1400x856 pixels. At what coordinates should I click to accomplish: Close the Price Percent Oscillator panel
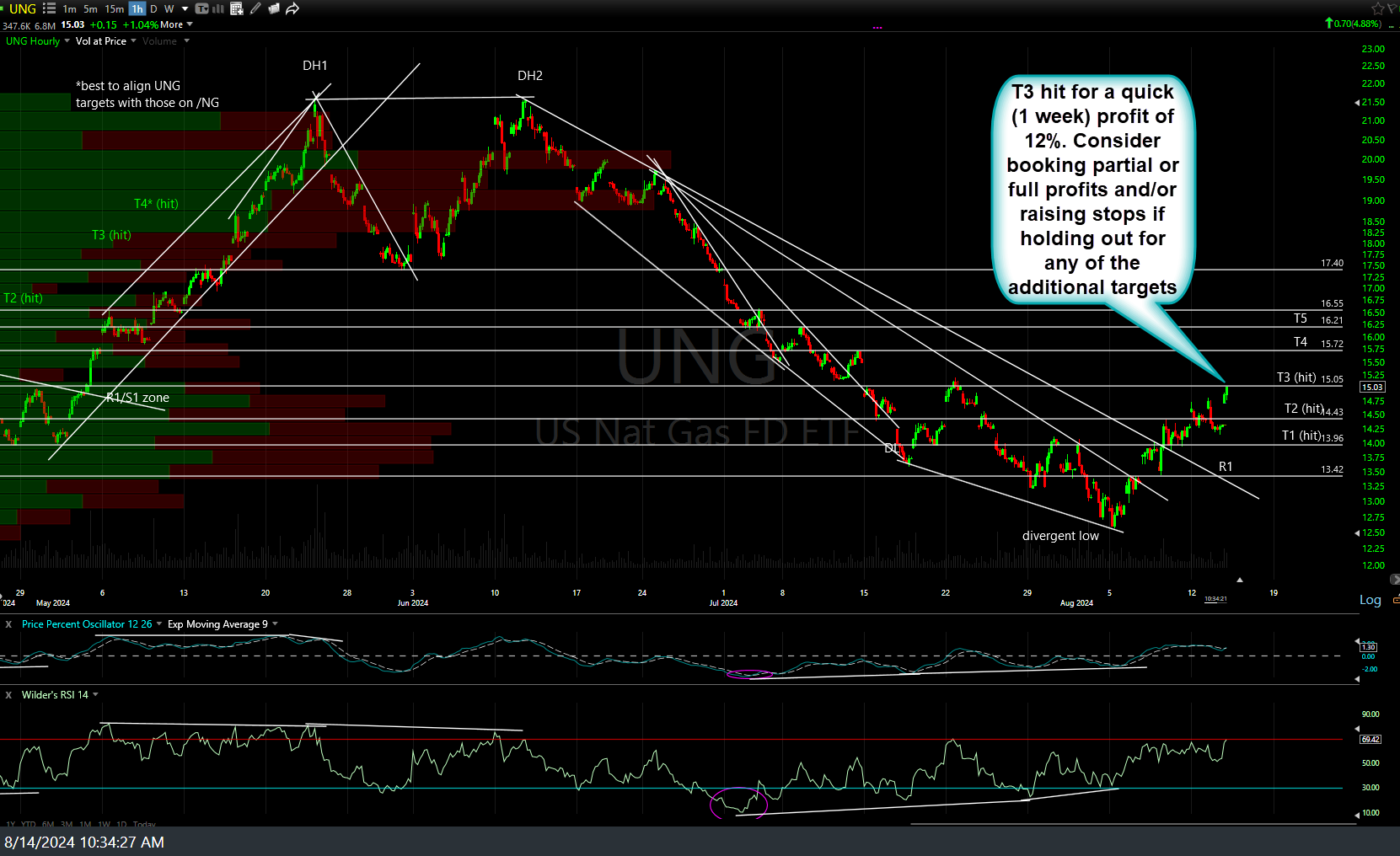8,624
